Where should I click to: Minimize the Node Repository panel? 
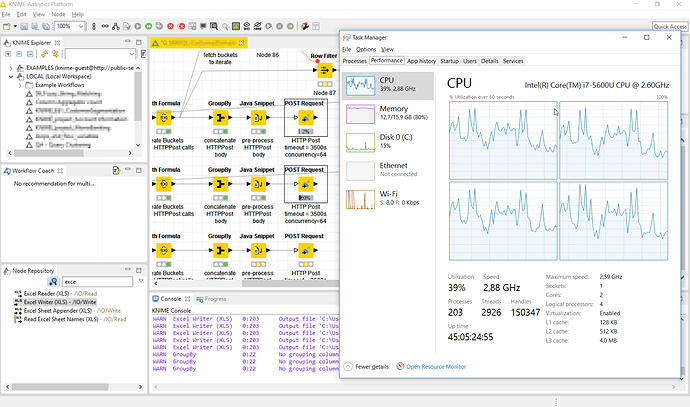tap(128, 270)
